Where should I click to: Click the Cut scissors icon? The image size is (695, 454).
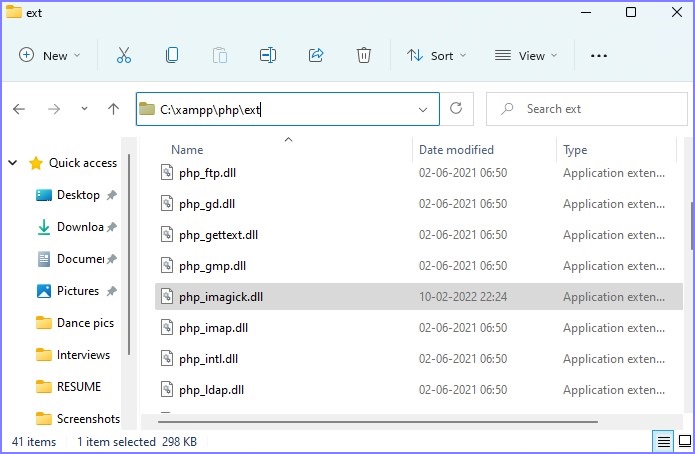(x=124, y=56)
